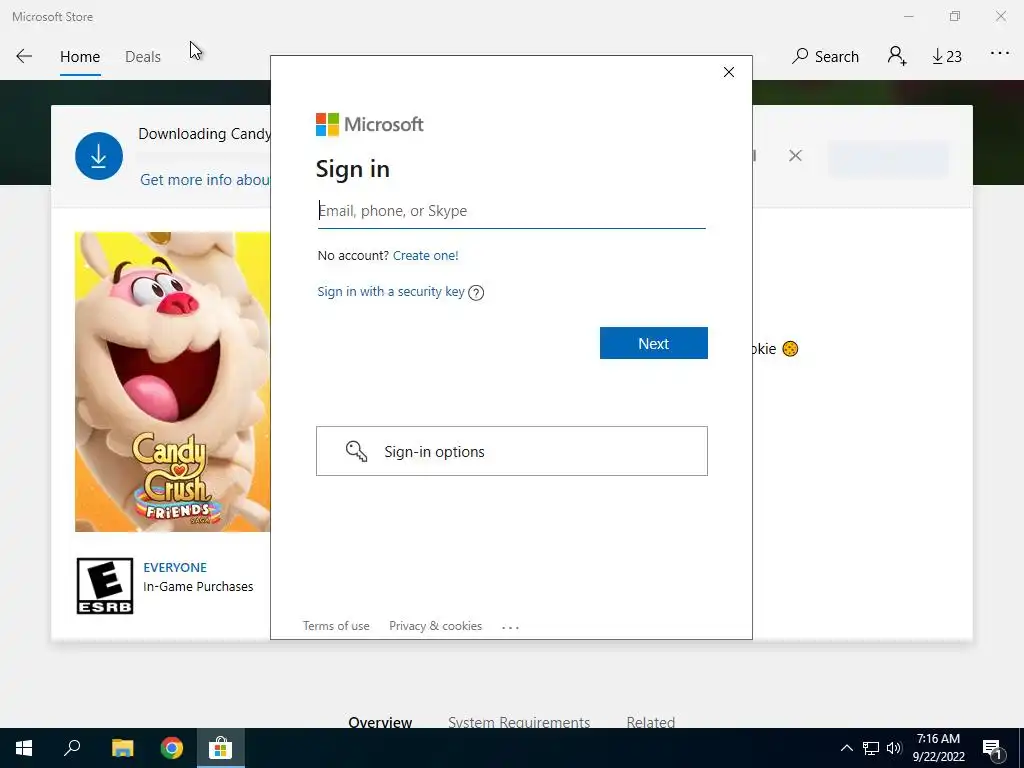Dismiss the Downloading Candy banner
Viewport: 1024px width, 768px height.
coord(795,155)
